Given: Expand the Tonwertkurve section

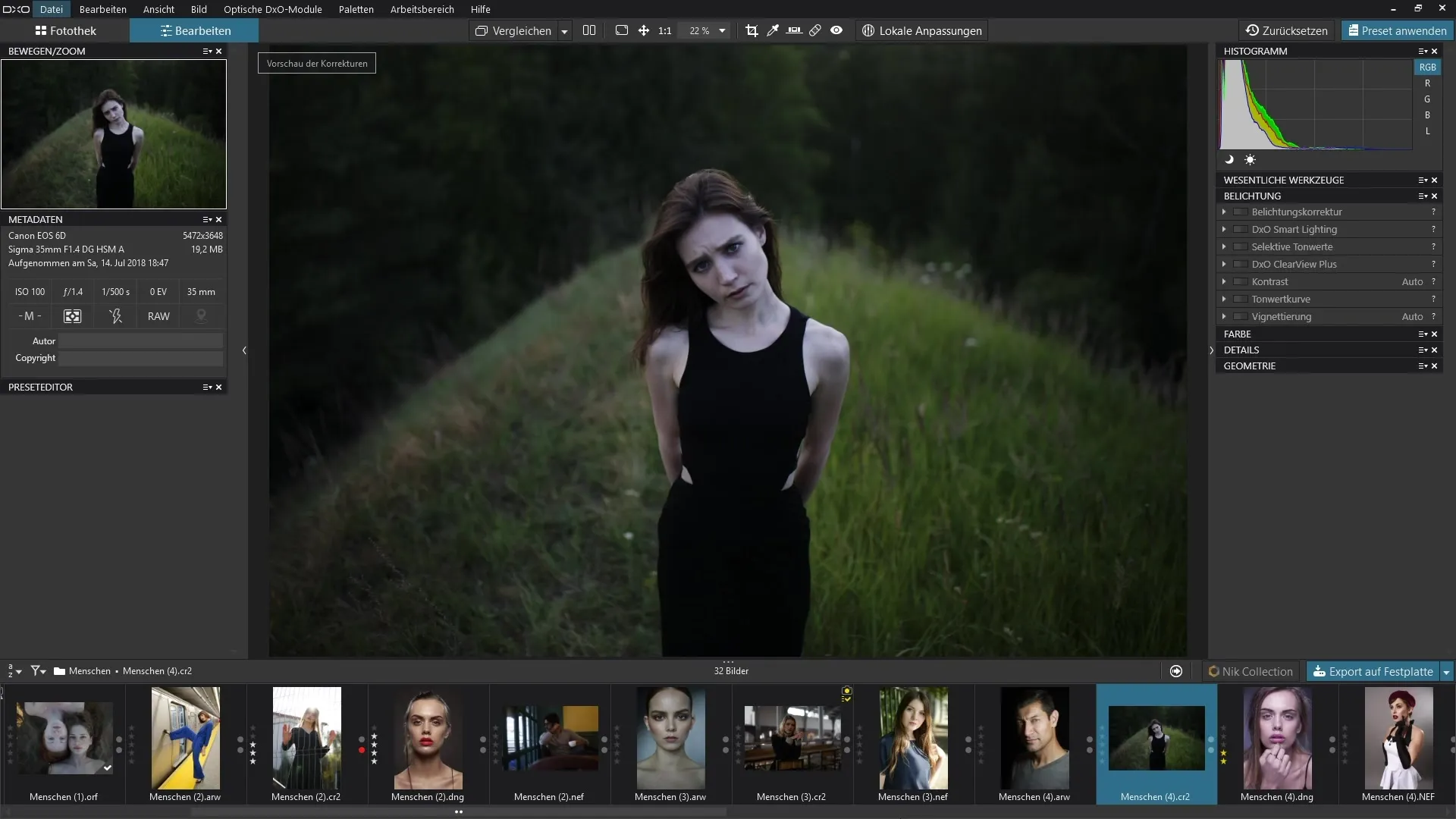Looking at the screenshot, I should [x=1223, y=299].
